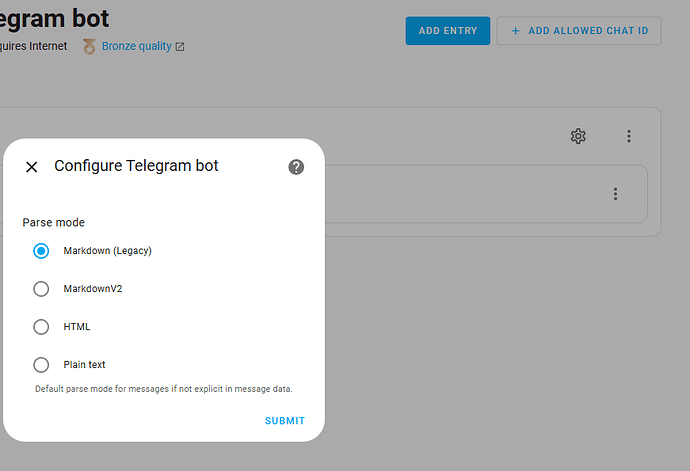Open the integration entry settings gear

[578, 136]
